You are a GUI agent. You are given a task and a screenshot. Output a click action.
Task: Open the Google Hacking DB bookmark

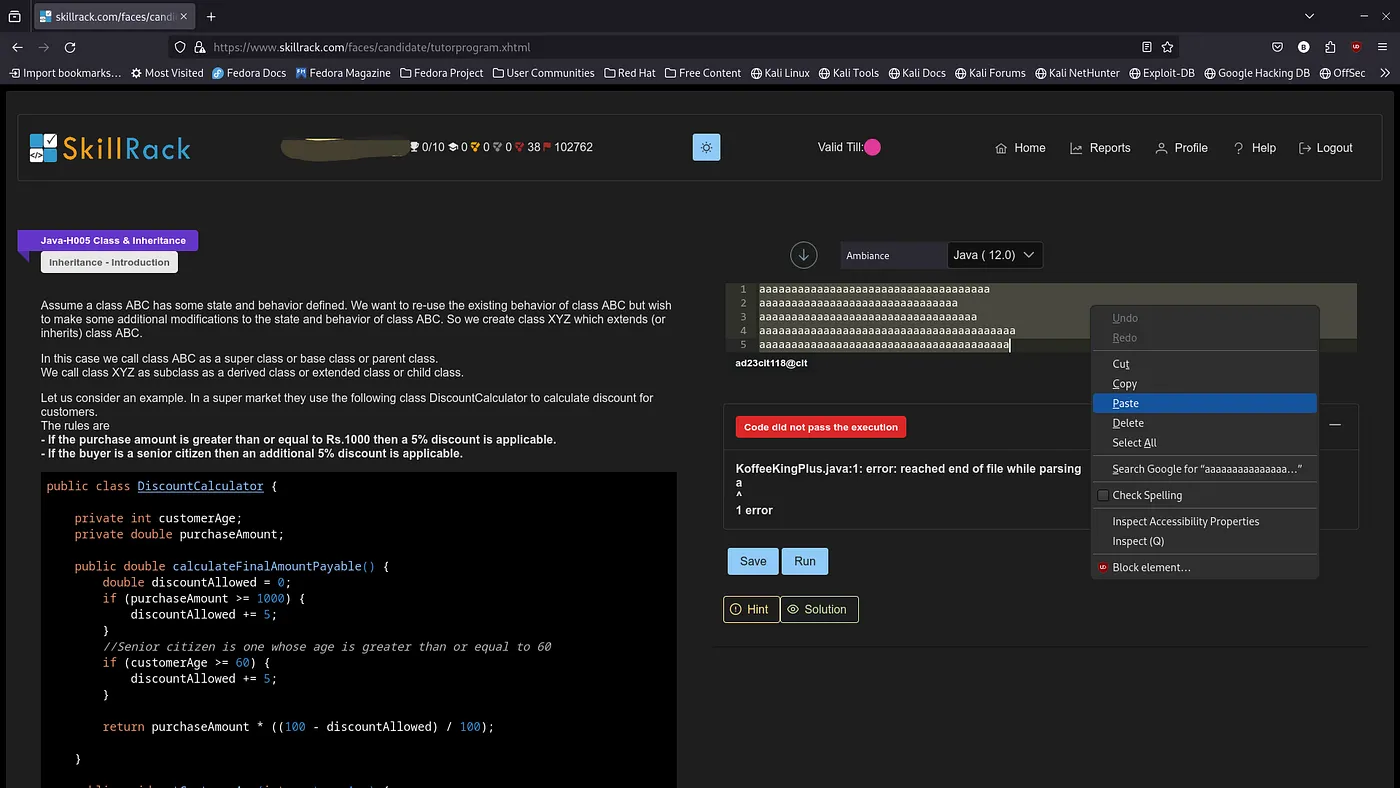tap(1256, 73)
